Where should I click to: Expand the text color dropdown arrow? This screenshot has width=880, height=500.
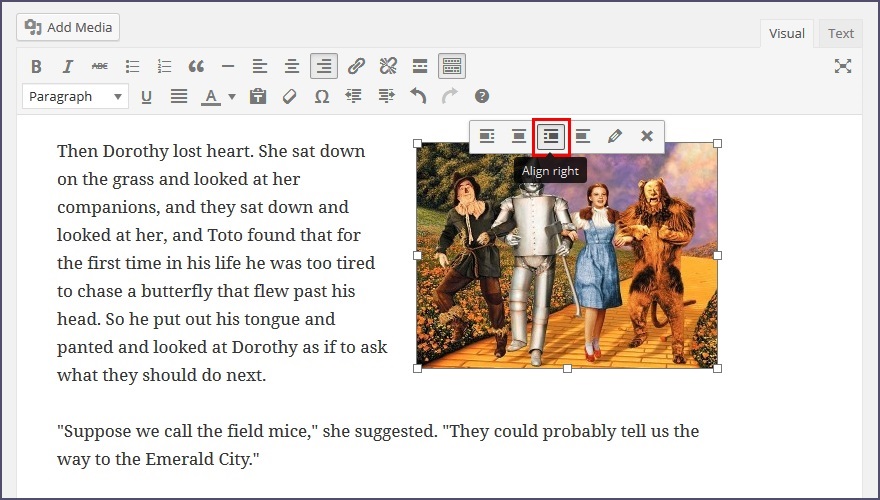point(232,97)
